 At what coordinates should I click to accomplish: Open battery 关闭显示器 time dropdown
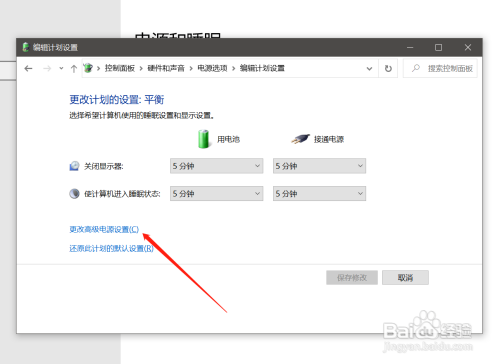tap(216, 166)
